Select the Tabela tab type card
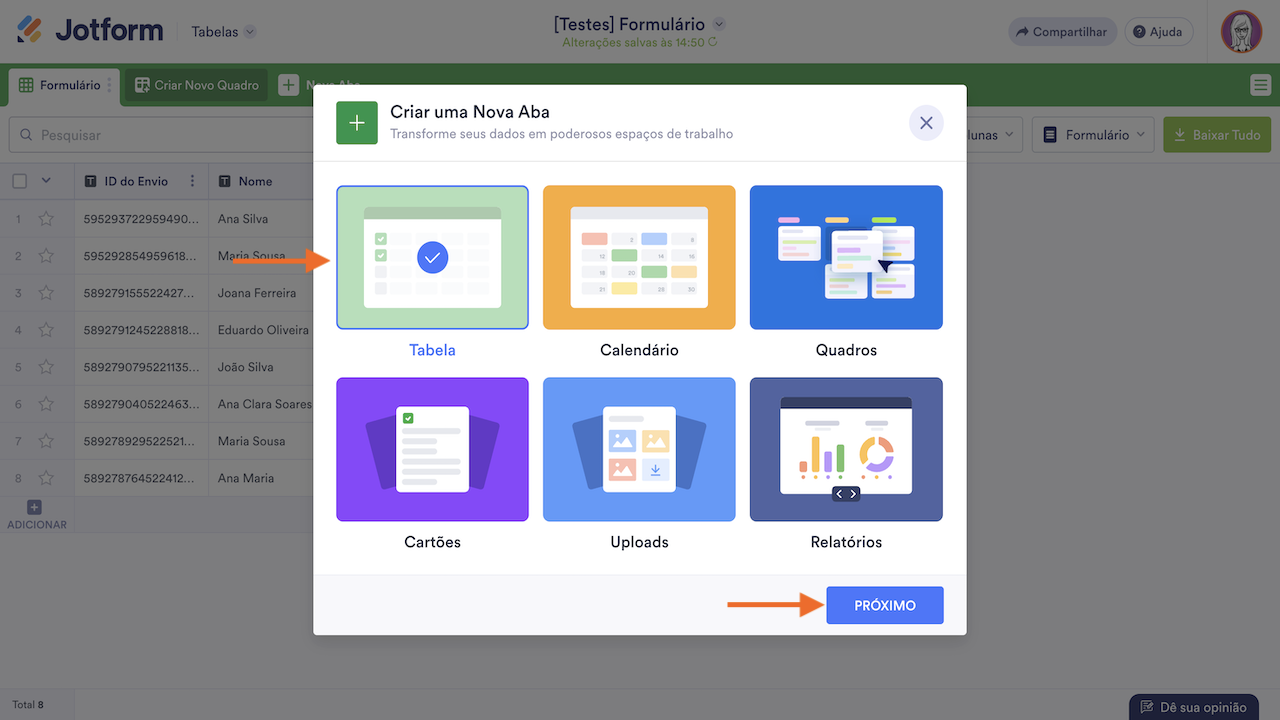This screenshot has height=720, width=1280. coord(432,257)
